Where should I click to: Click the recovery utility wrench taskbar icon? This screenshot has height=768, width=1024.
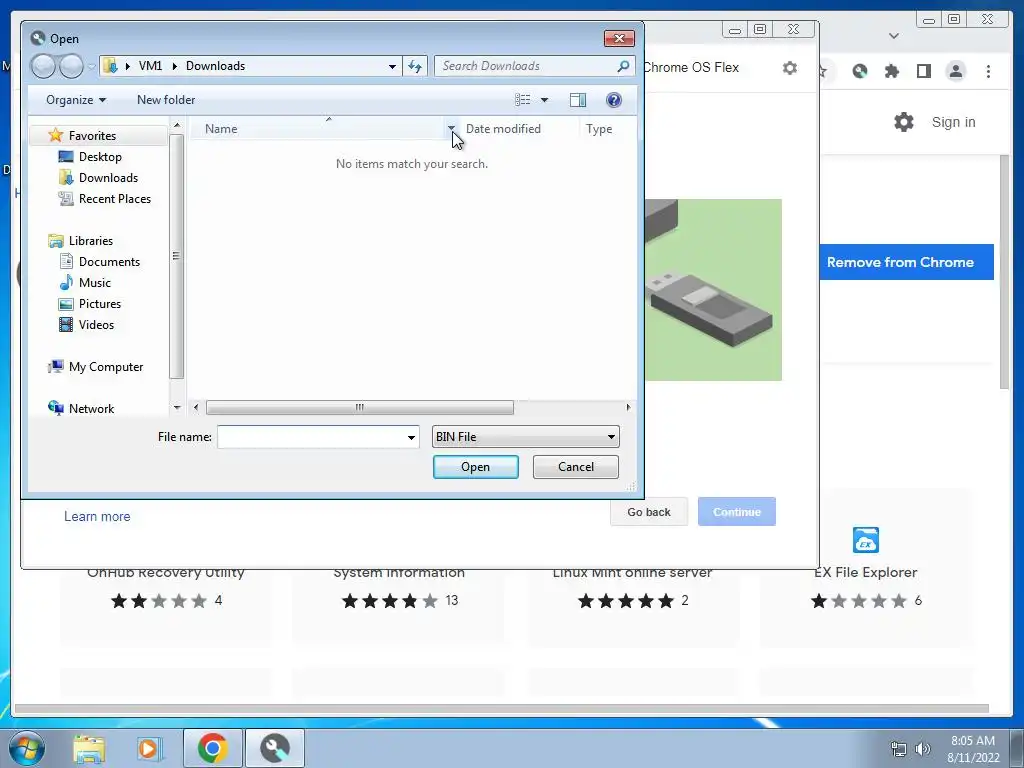tap(275, 748)
